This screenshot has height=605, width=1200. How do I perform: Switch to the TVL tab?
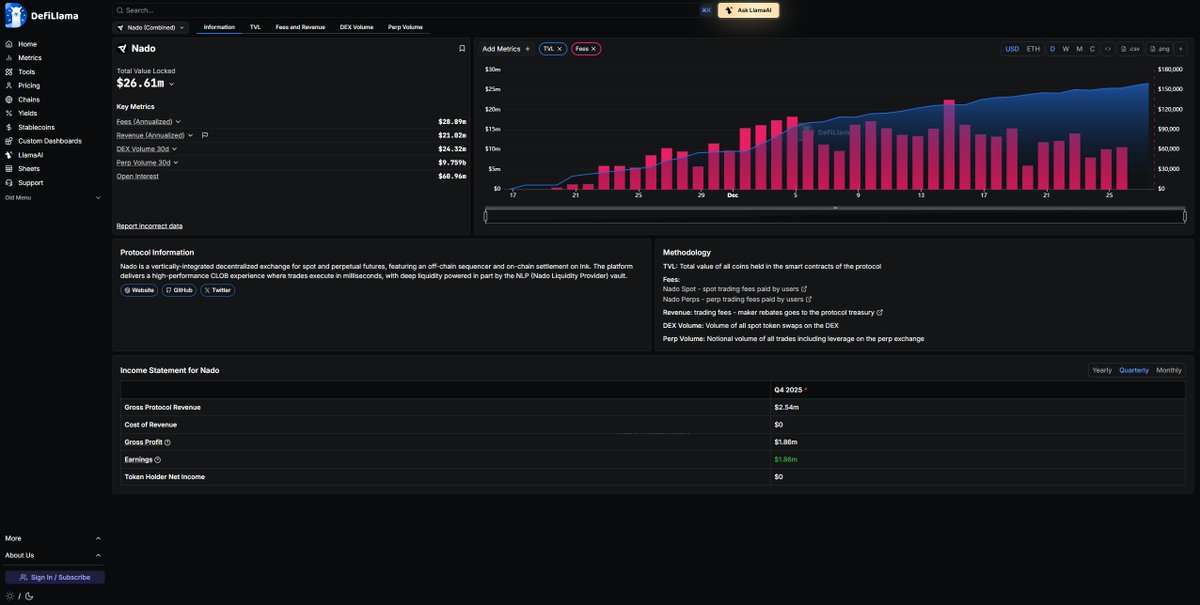tap(255, 27)
